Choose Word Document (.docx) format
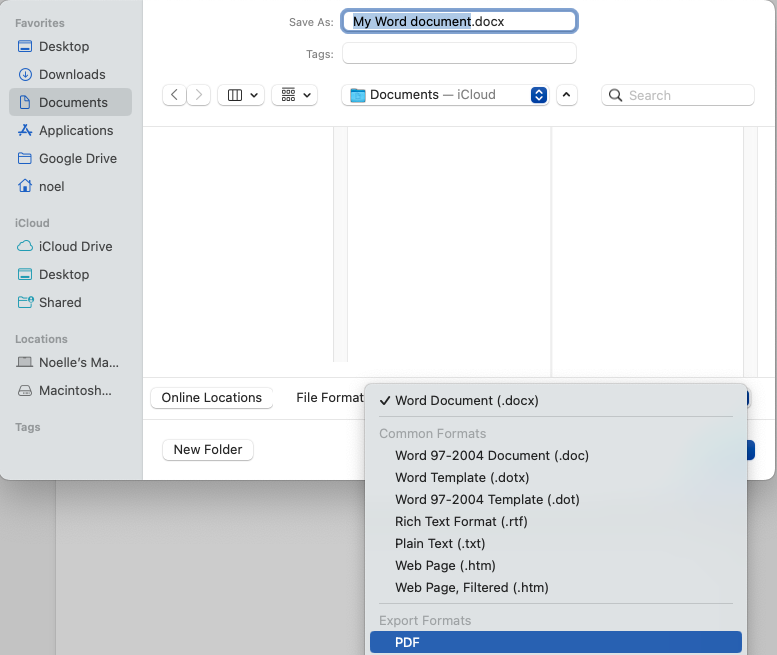The height and width of the screenshot is (655, 777). click(x=556, y=400)
